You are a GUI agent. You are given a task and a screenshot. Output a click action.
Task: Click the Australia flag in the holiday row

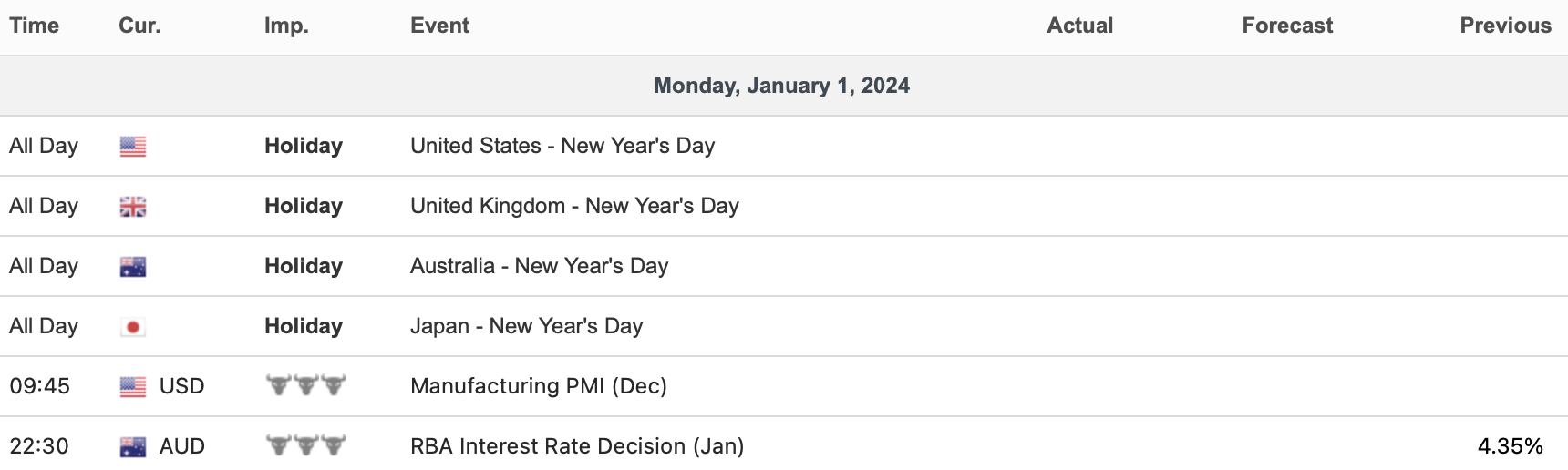[x=133, y=267]
